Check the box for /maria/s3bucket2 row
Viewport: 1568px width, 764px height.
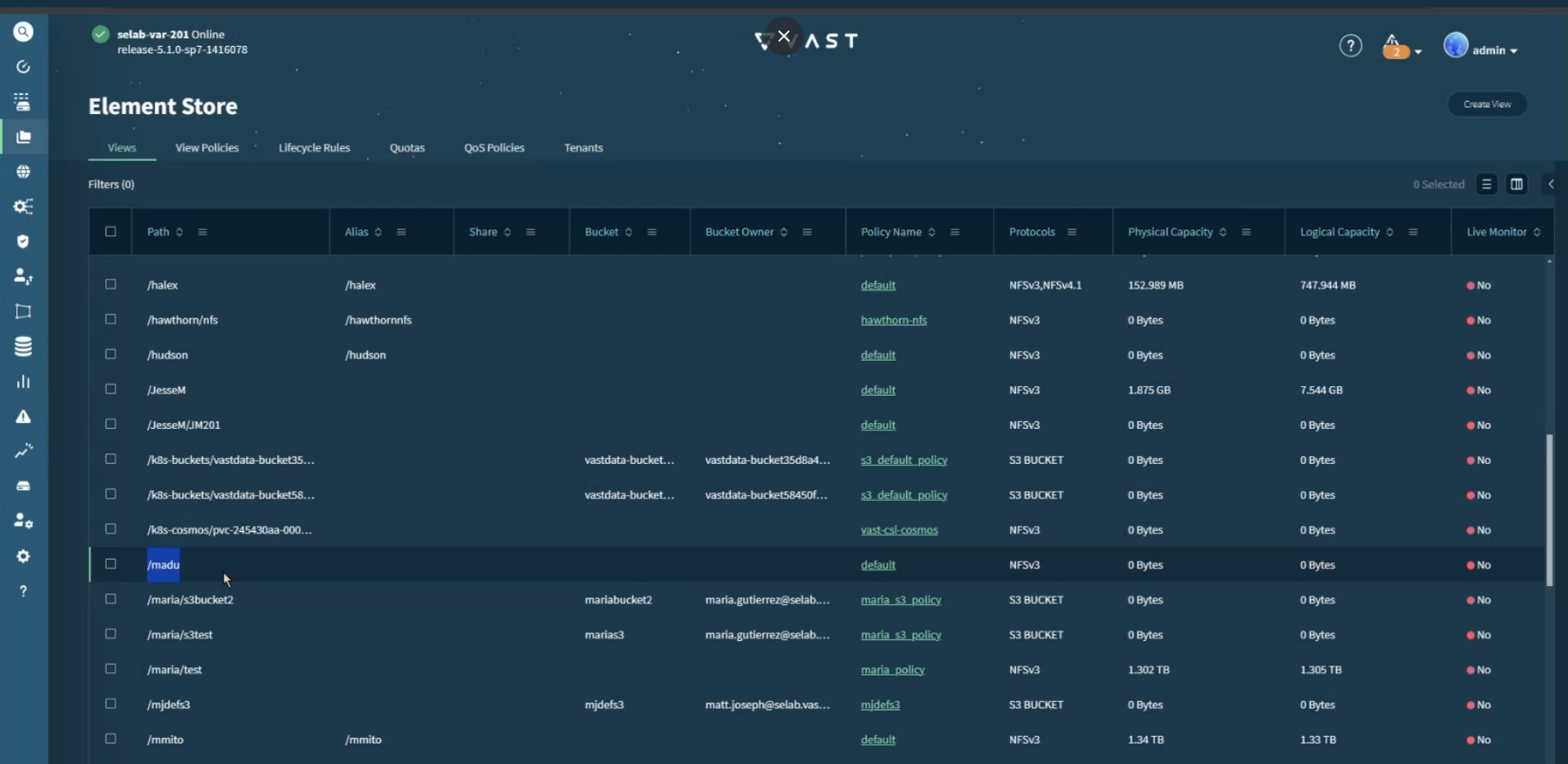click(111, 598)
